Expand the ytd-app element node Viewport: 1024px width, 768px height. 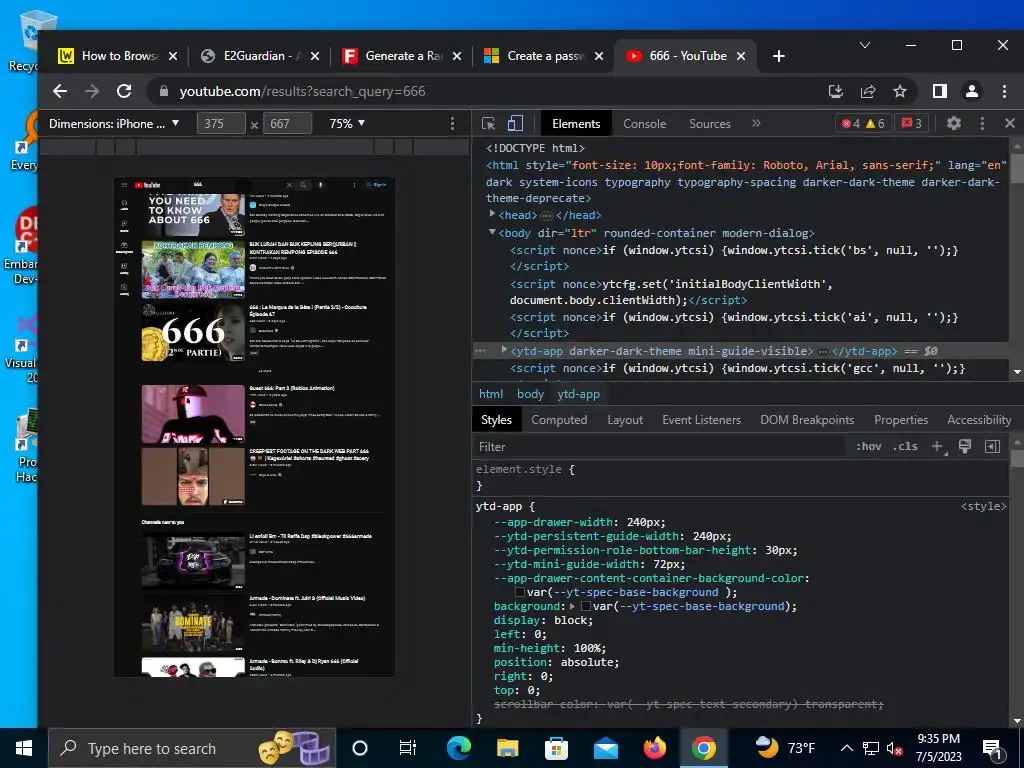pyautogui.click(x=504, y=350)
